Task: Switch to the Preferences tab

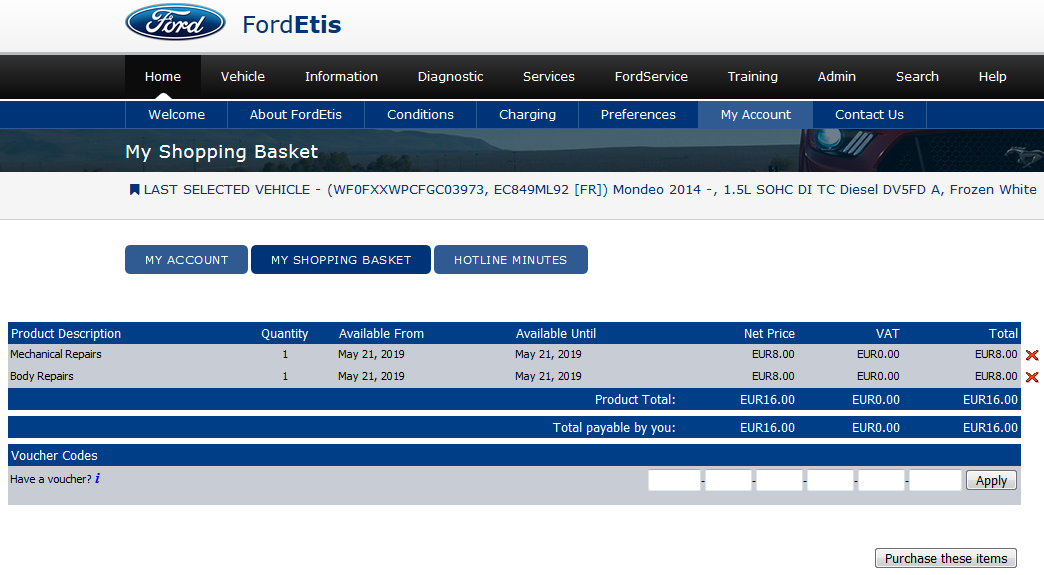Action: click(x=638, y=115)
